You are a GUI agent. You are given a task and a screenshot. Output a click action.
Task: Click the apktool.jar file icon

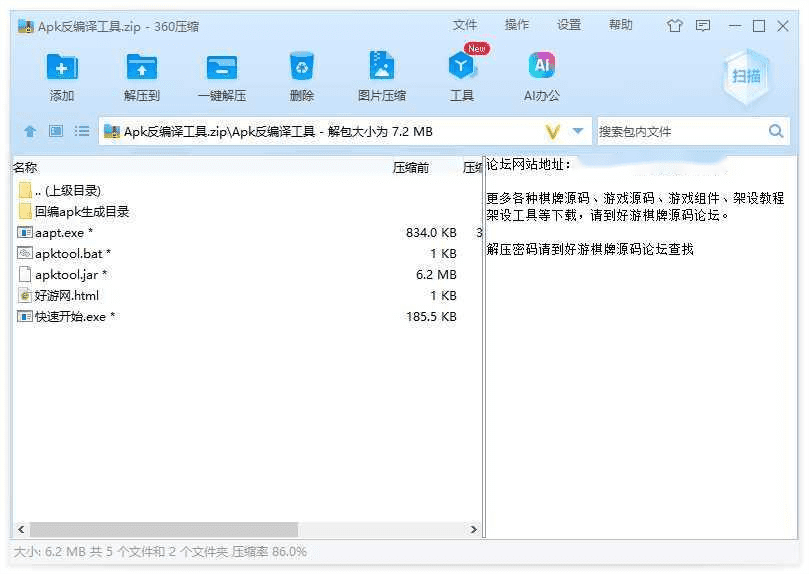point(25,274)
